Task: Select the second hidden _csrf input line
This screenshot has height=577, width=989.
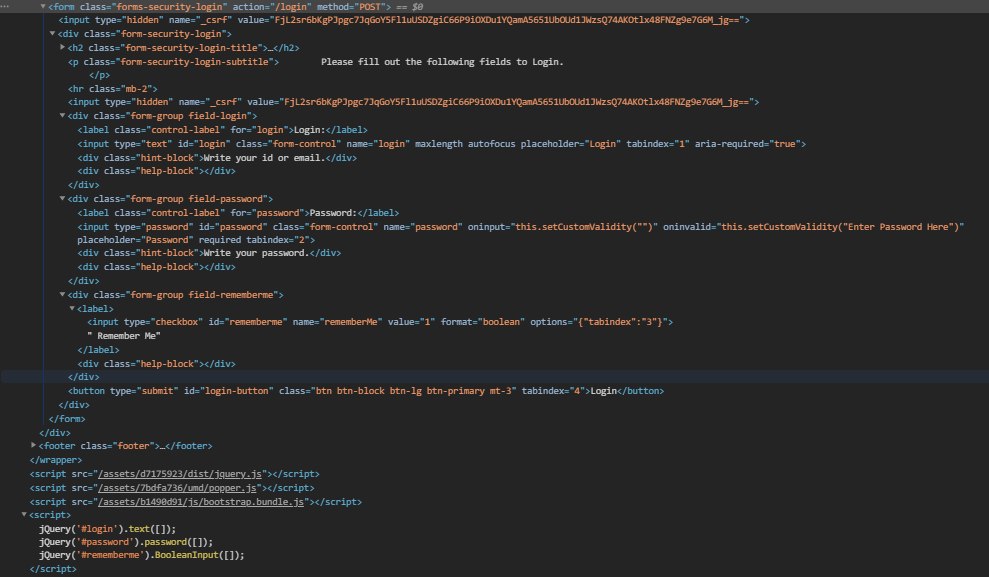Action: [x=413, y=102]
